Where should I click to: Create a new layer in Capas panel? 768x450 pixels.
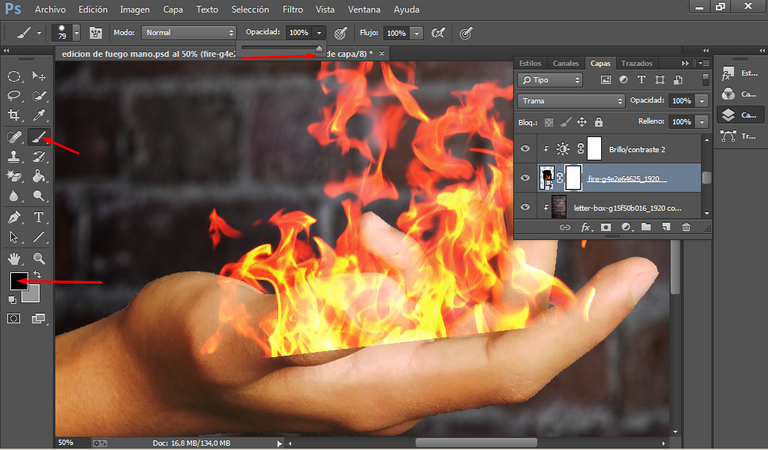point(666,227)
